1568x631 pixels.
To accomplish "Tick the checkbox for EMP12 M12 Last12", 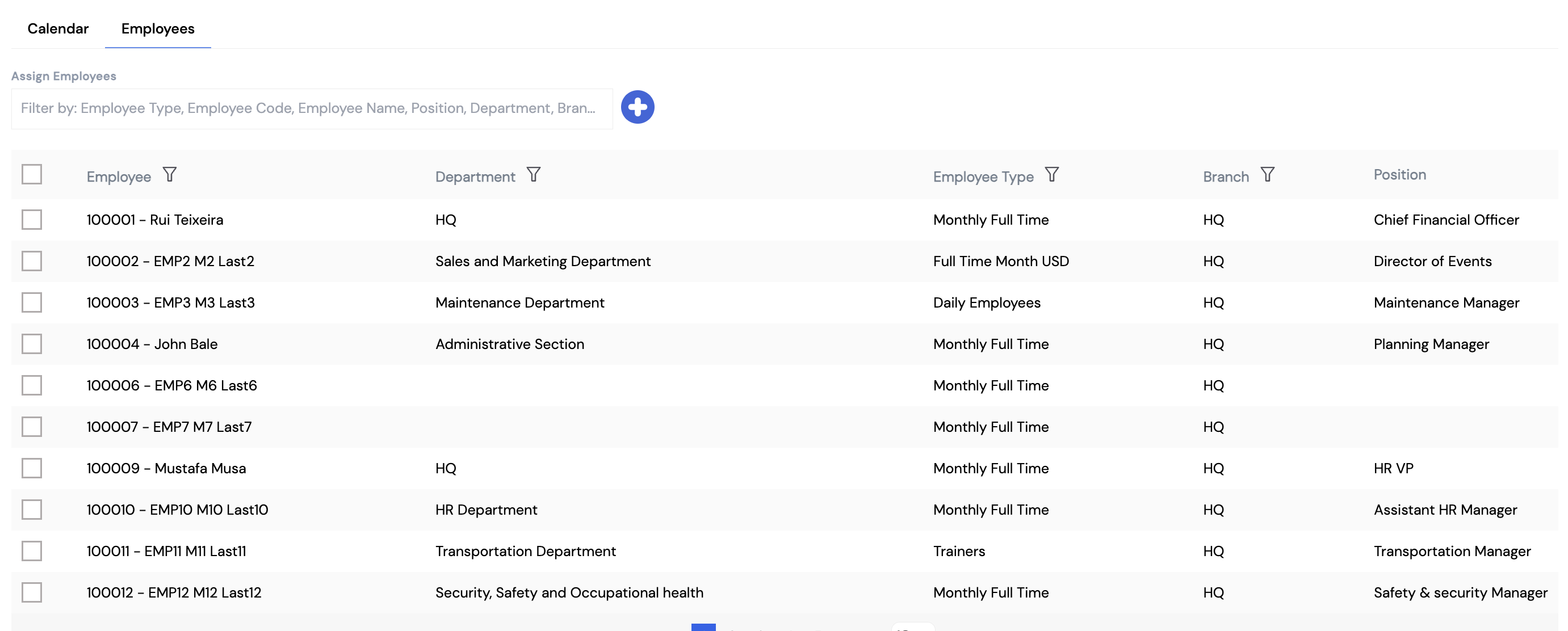I will click(x=32, y=592).
